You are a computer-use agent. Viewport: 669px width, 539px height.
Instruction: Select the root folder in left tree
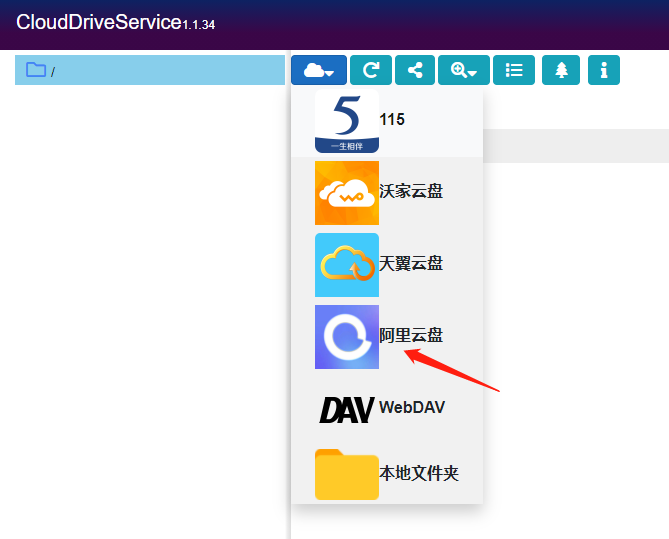click(x=150, y=71)
